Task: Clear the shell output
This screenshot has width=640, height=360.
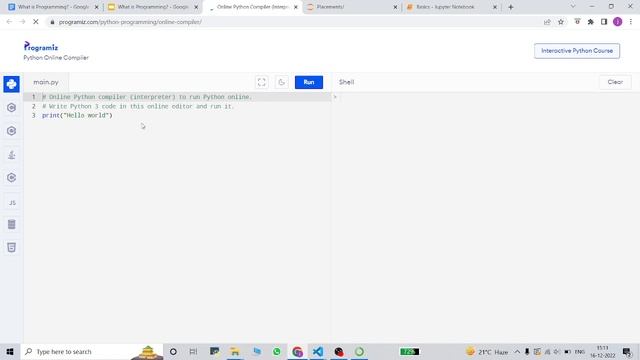Action: 615,82
